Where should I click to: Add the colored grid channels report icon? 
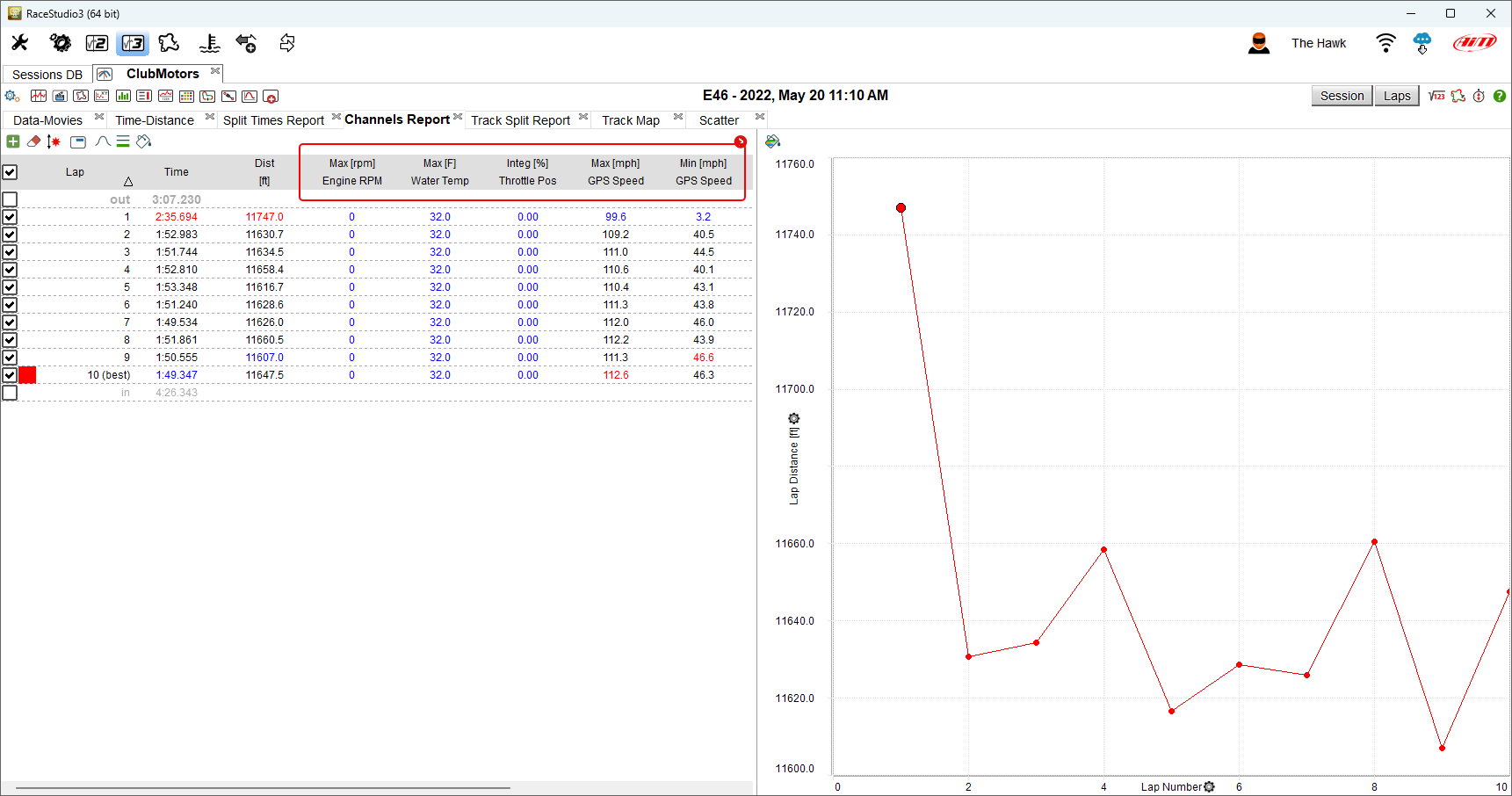pyautogui.click(x=186, y=96)
